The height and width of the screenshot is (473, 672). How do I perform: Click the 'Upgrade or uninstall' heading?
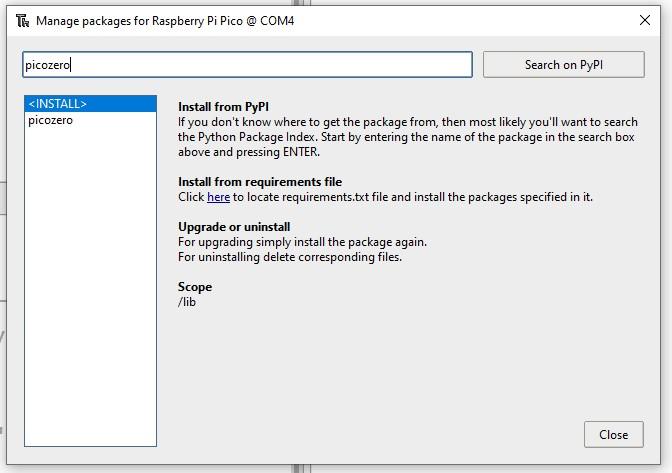[234, 227]
